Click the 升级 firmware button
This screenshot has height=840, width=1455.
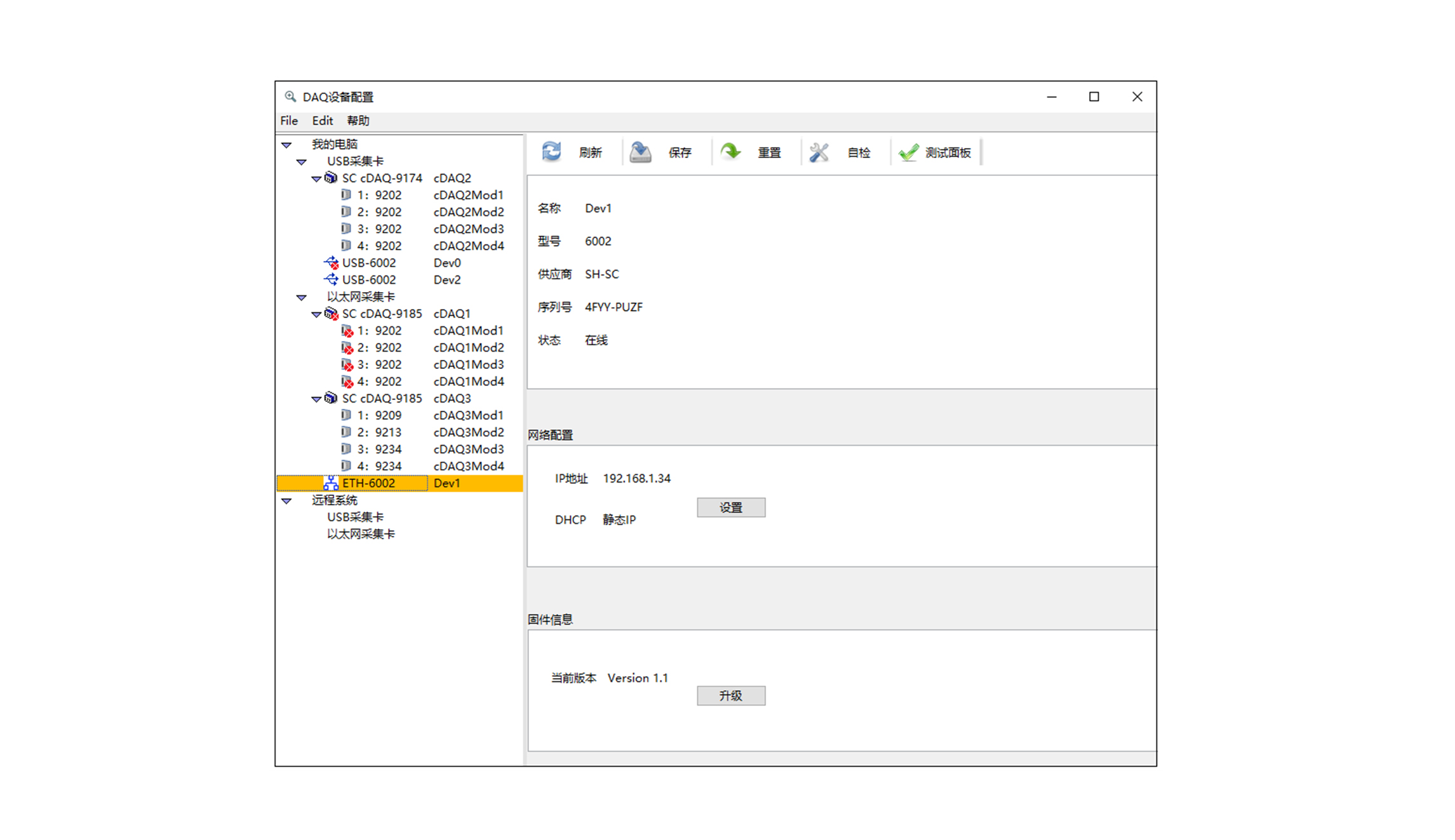tap(730, 695)
